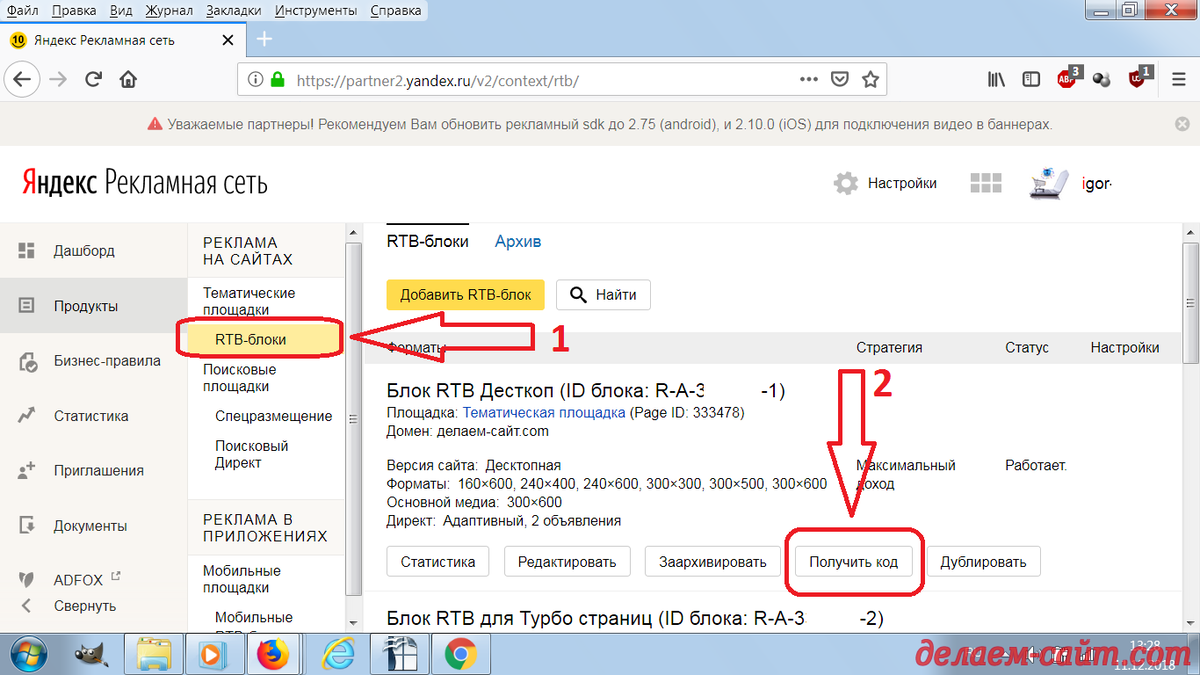Screen dimensions: 1200x675
Task: Open Инструменты menu
Action: [x=316, y=10]
